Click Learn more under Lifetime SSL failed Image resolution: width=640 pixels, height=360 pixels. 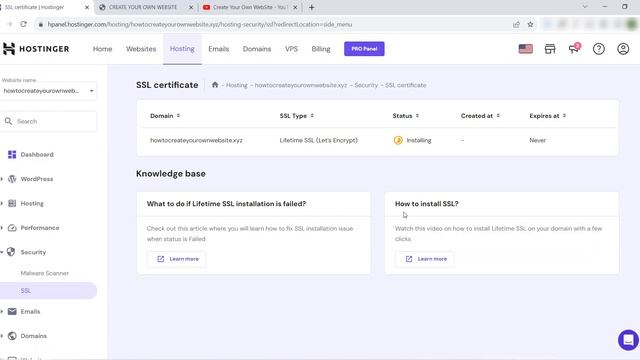point(177,259)
